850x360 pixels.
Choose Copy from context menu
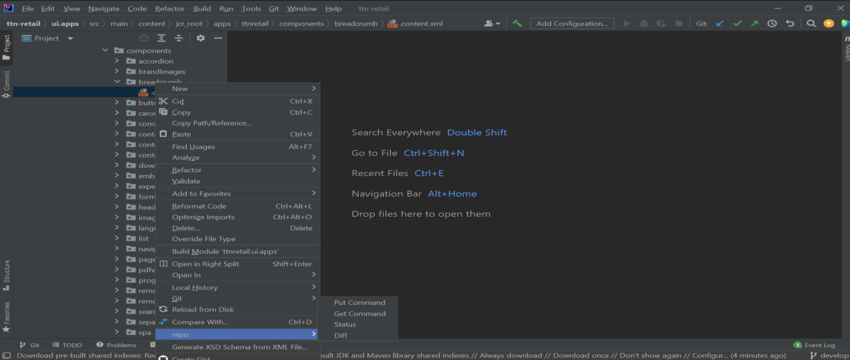237,112
